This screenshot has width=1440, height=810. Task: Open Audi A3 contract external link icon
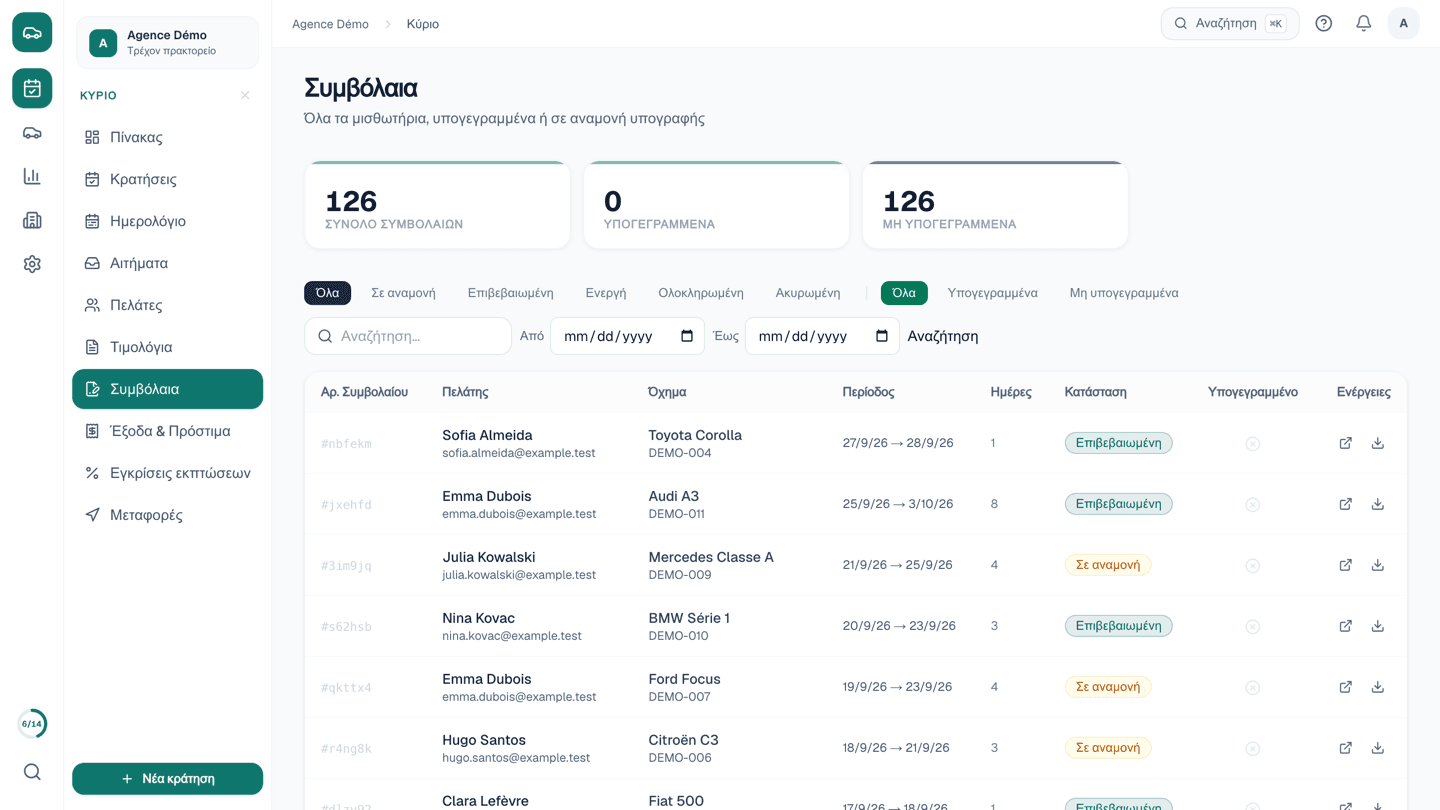[x=1346, y=504]
